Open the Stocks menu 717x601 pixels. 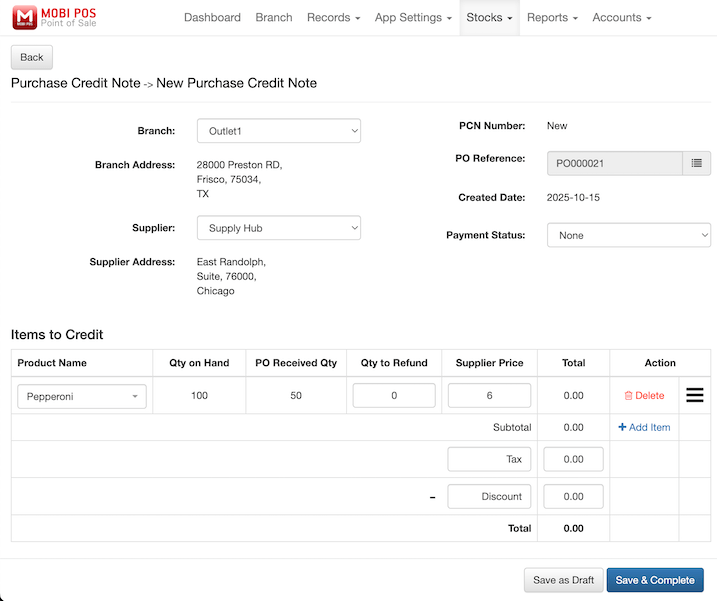click(489, 17)
